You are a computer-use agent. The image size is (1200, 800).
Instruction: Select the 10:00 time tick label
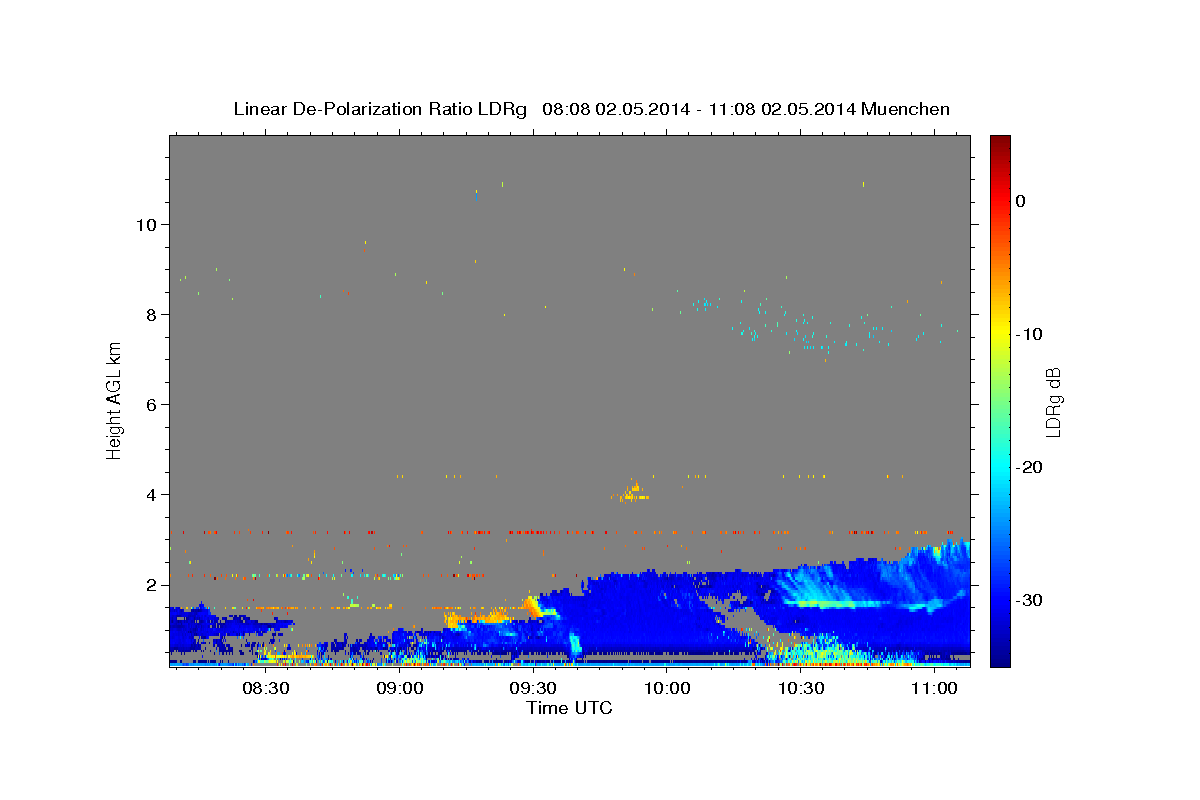coord(667,689)
